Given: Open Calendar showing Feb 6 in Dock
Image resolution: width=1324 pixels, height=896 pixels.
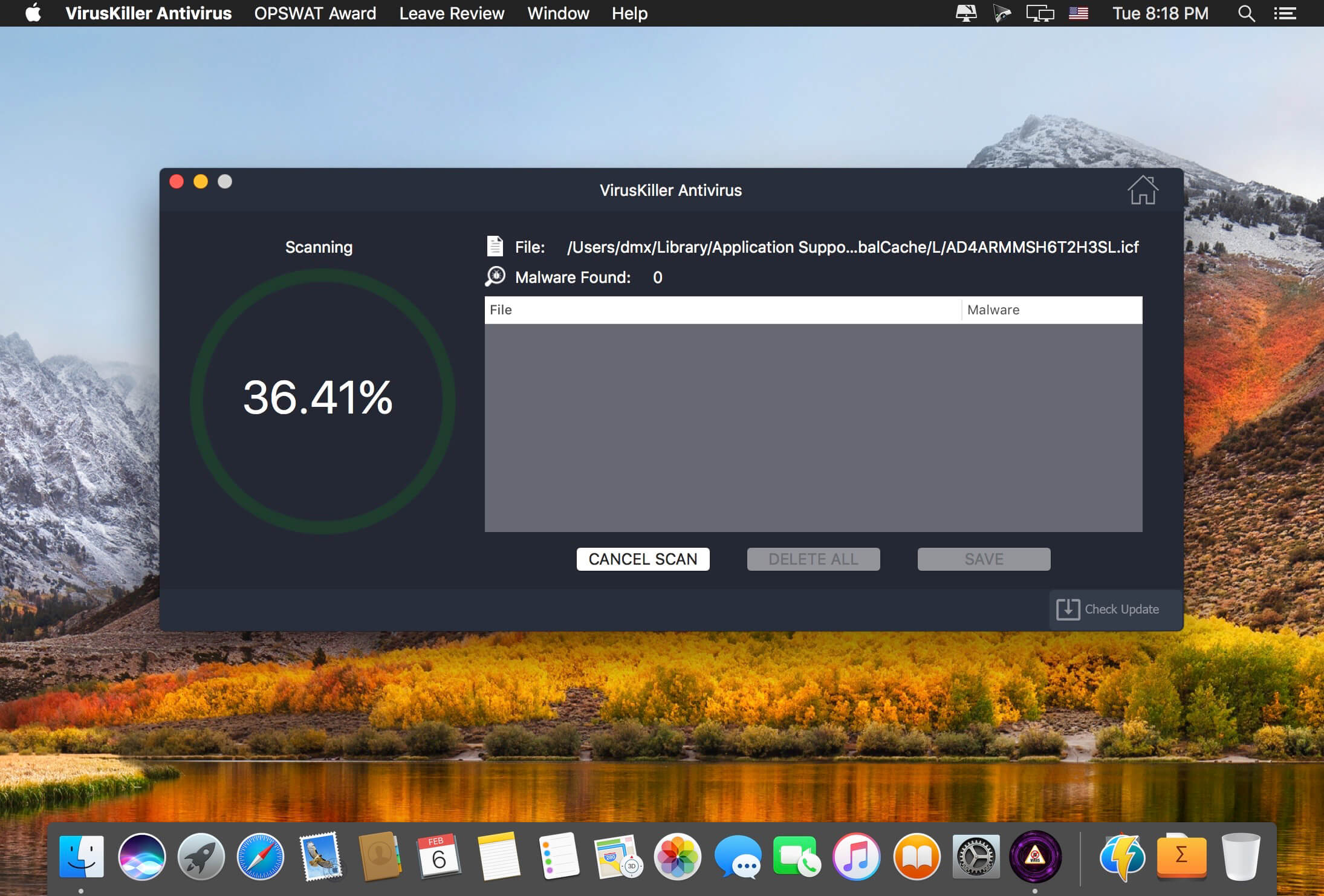Looking at the screenshot, I should [439, 856].
